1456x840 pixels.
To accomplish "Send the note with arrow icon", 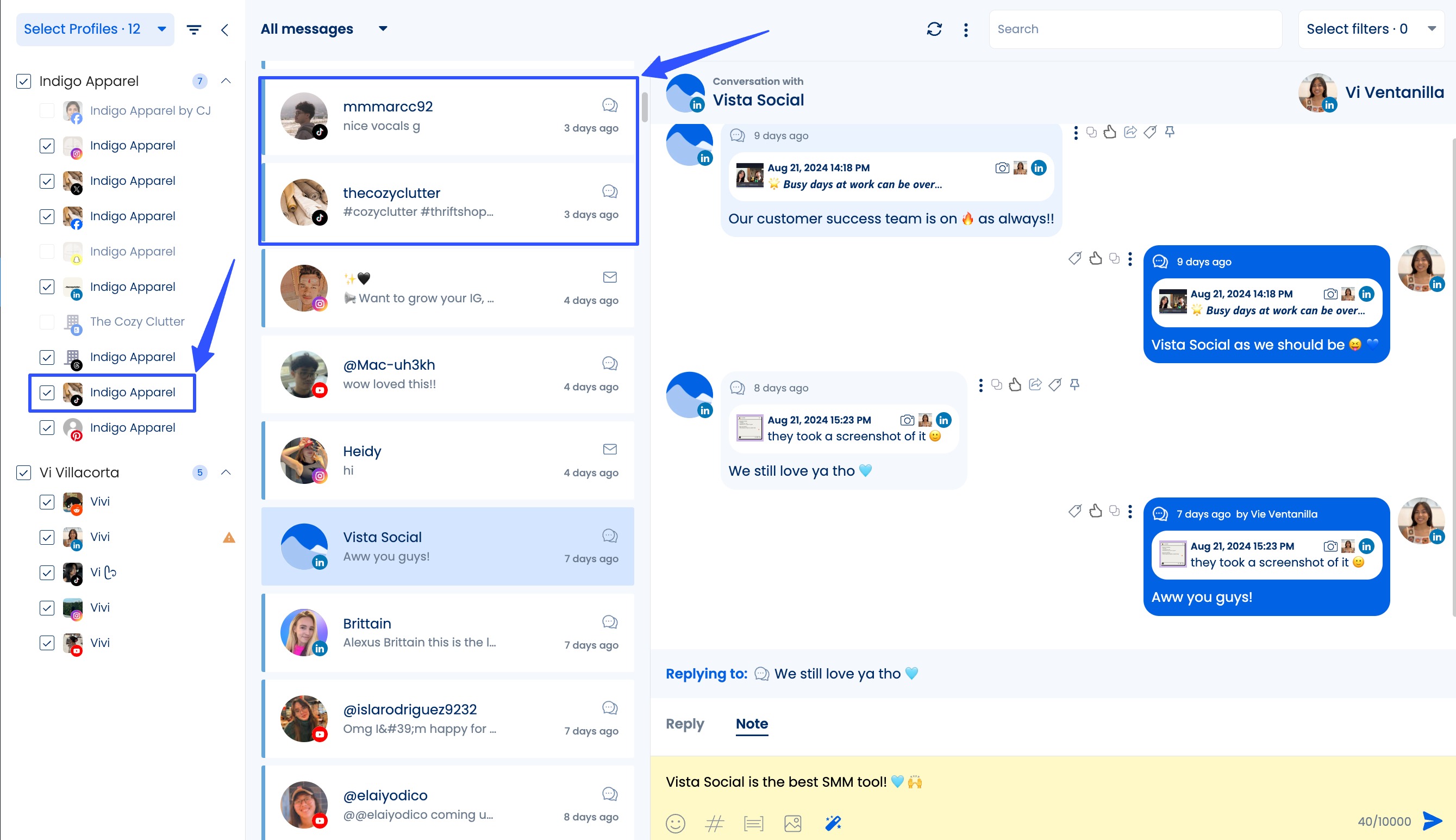I will pyautogui.click(x=1432, y=820).
